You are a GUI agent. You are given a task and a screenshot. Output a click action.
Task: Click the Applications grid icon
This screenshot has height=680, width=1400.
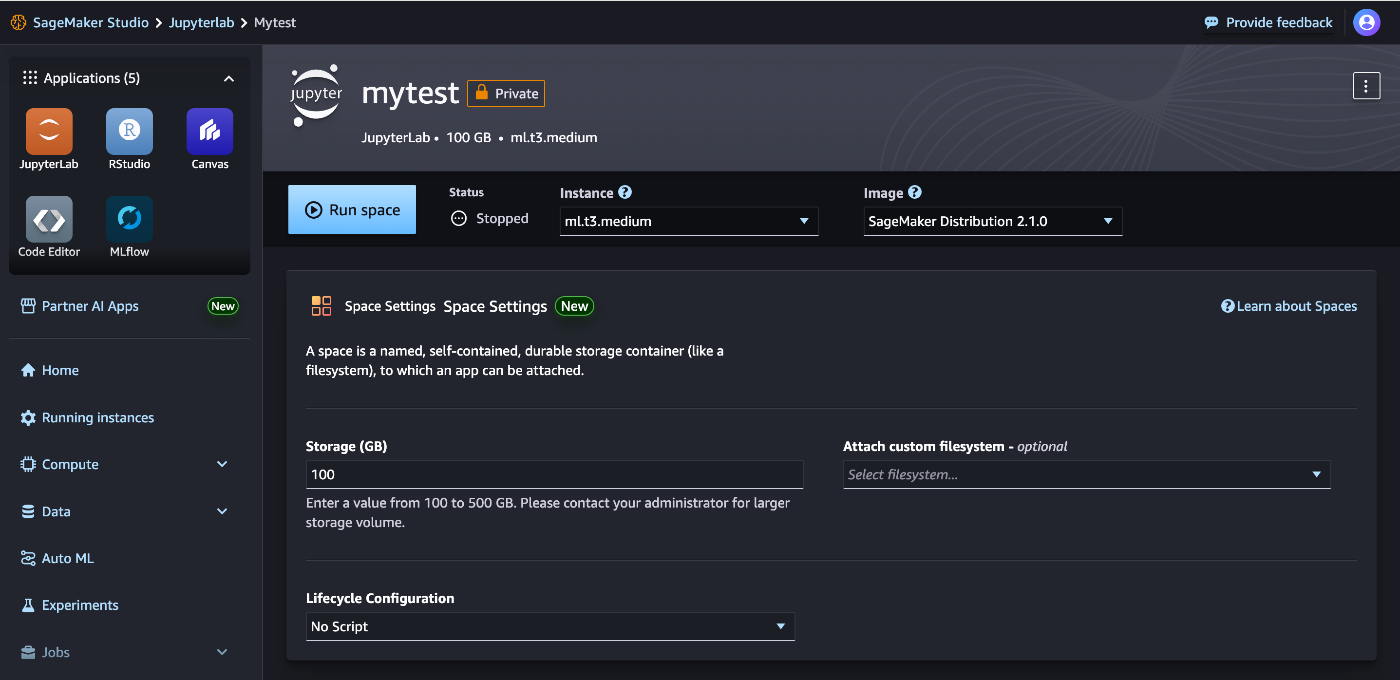[x=30, y=78]
